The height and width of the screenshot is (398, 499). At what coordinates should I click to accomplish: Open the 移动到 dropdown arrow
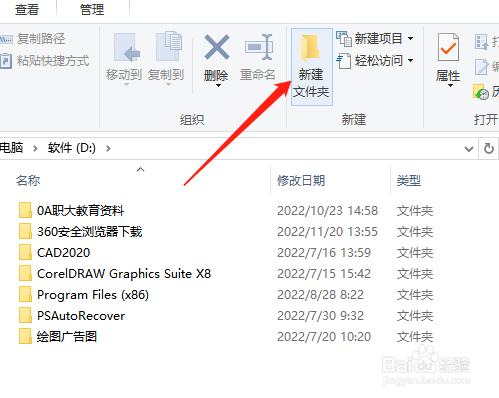pos(126,85)
